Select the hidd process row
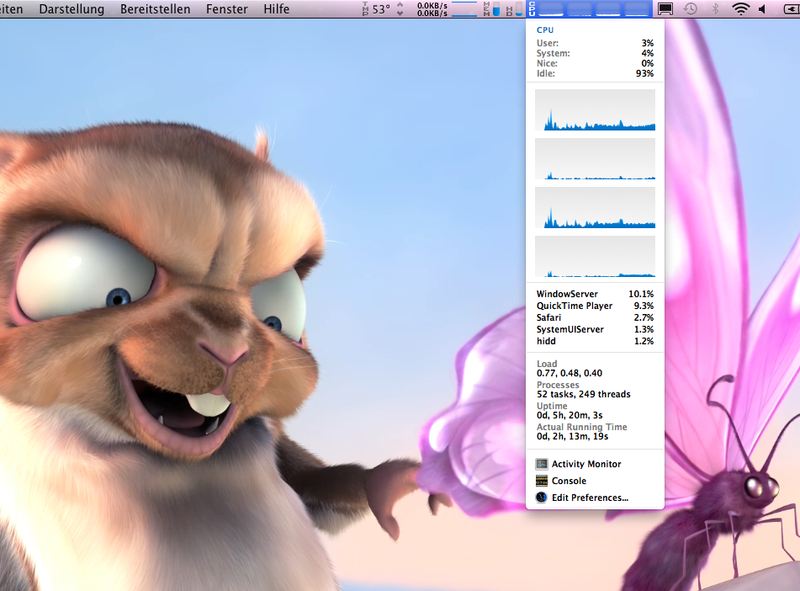Screen dimensions: 800x591 pyautogui.click(x=595, y=341)
